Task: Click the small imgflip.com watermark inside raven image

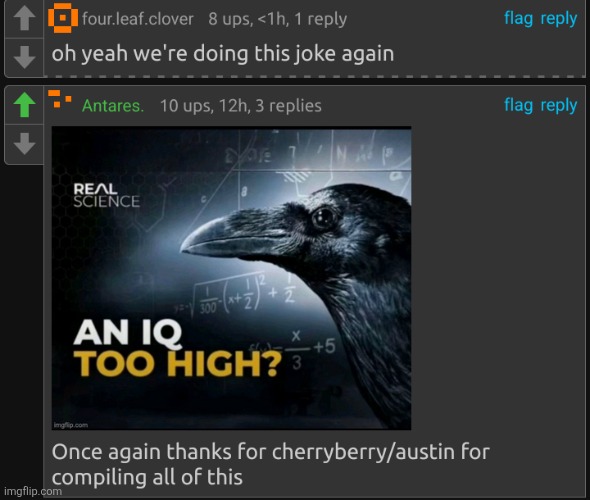Action: pos(71,425)
